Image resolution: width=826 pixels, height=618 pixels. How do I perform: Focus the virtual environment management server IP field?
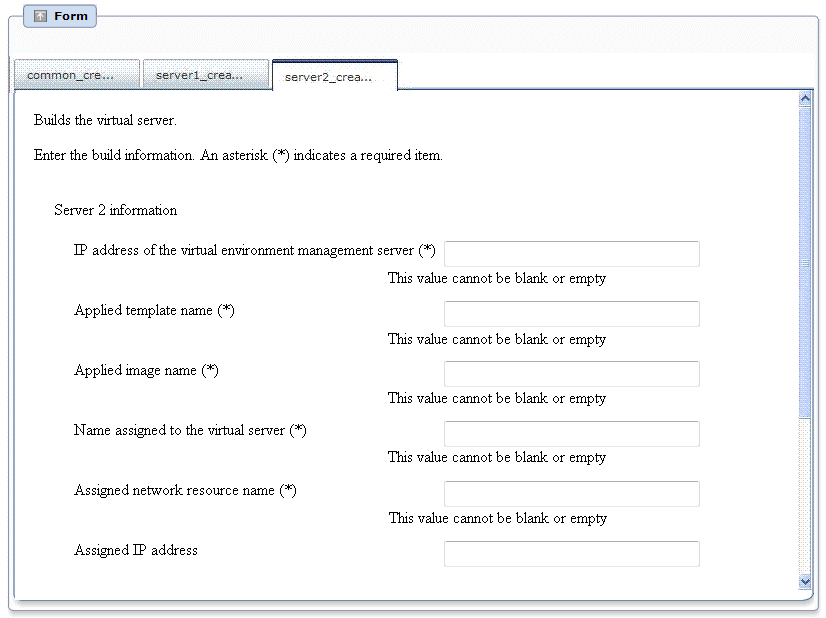click(572, 254)
